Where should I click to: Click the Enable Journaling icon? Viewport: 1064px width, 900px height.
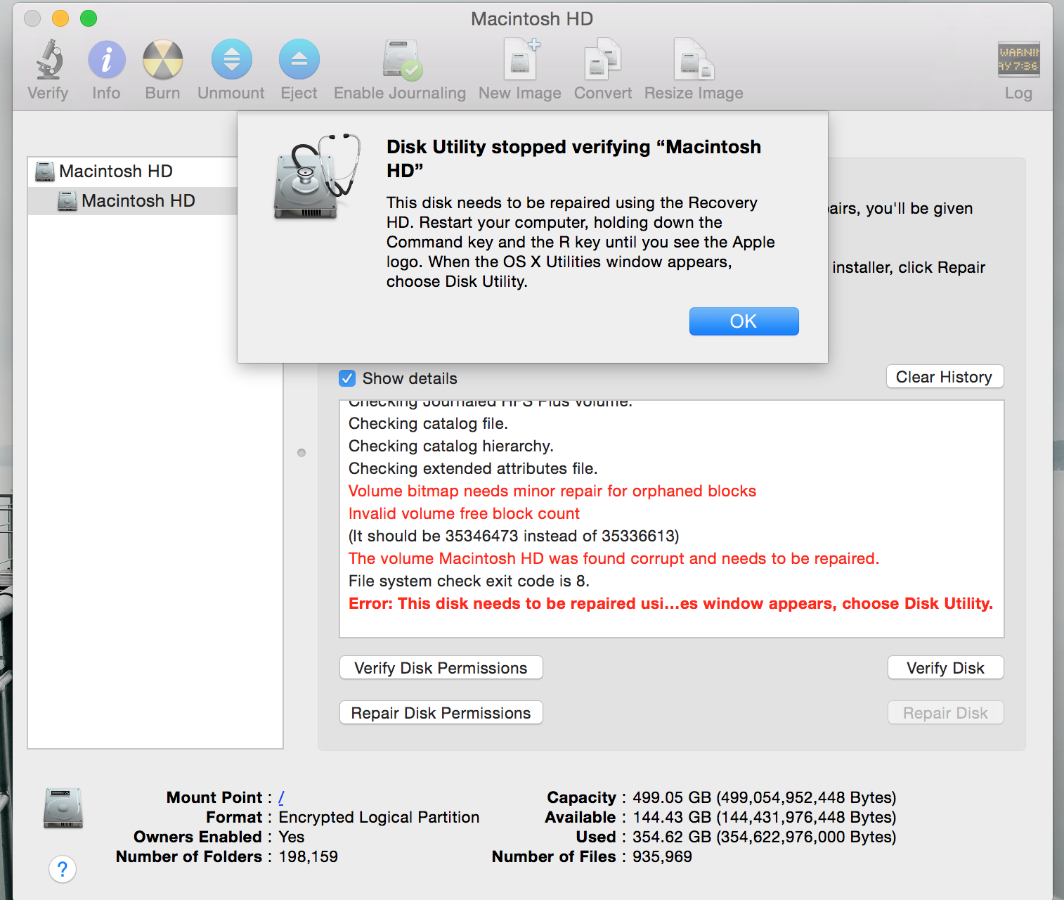[401, 60]
